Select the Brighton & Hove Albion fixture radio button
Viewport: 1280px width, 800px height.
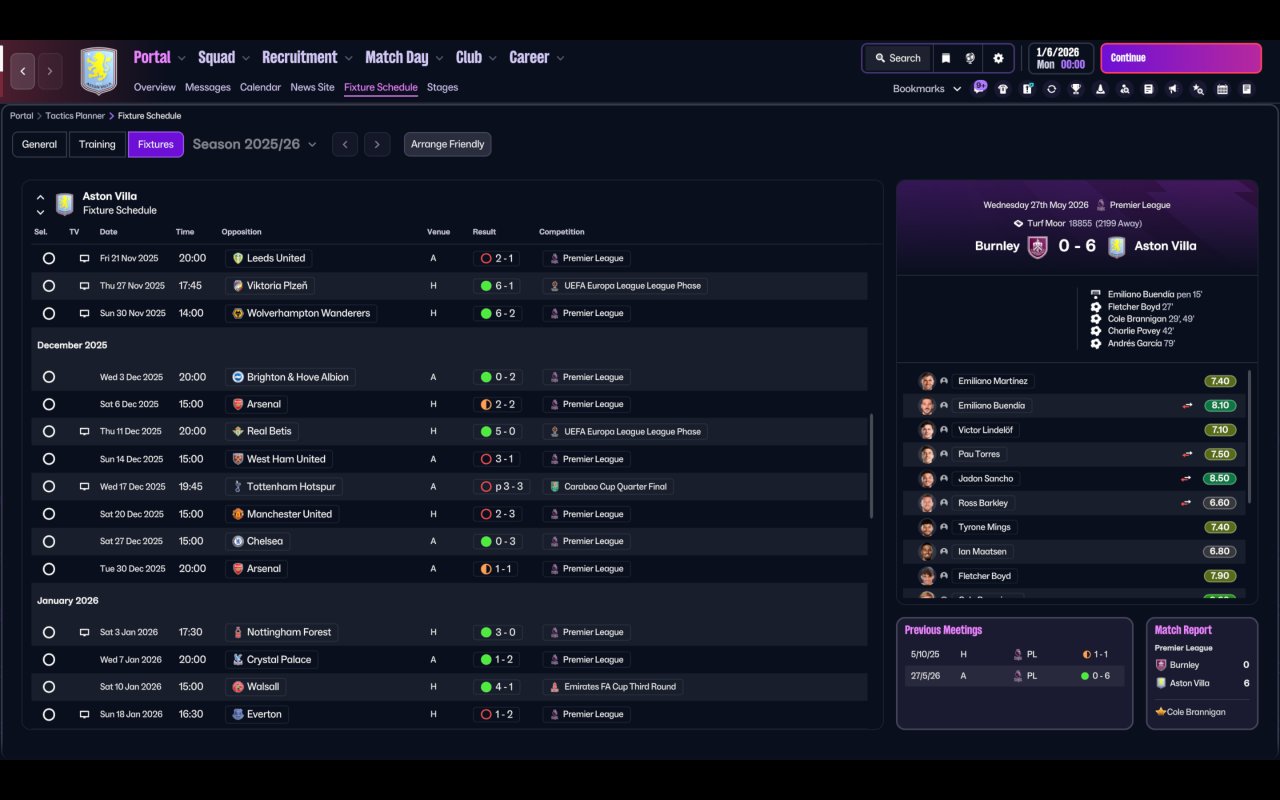[48, 377]
